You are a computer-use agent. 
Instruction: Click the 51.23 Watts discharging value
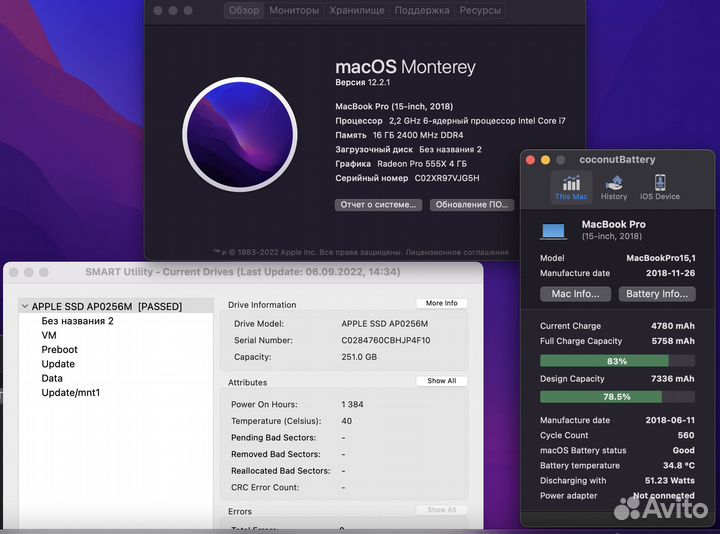pyautogui.click(x=669, y=481)
